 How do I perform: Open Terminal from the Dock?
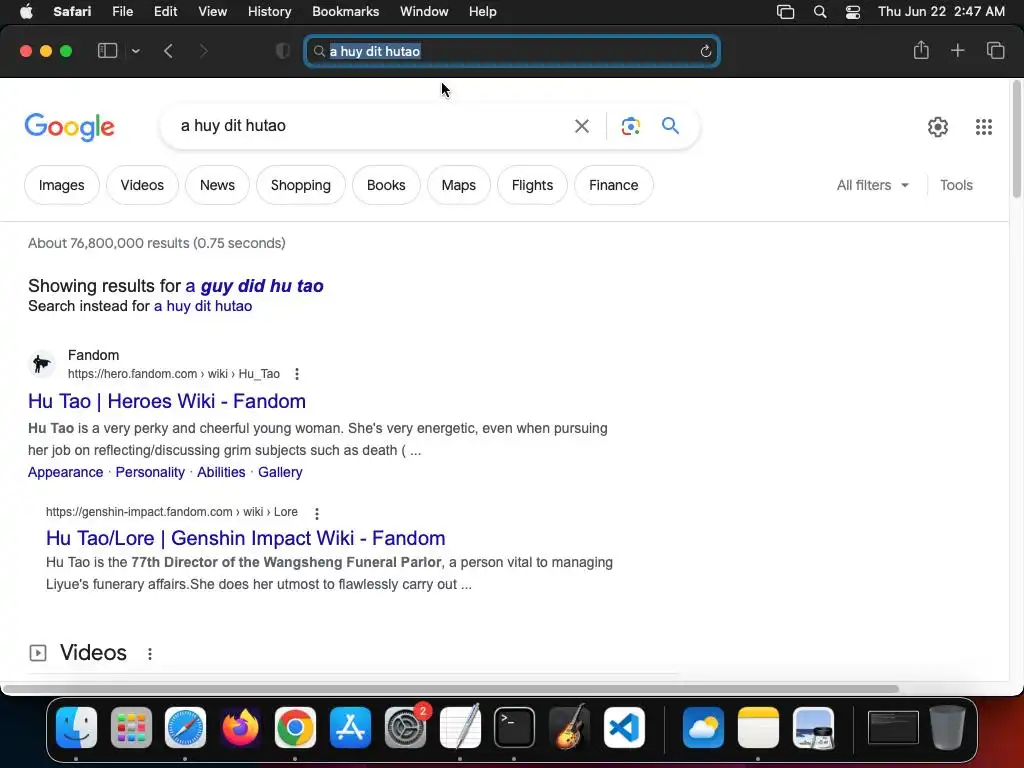515,728
